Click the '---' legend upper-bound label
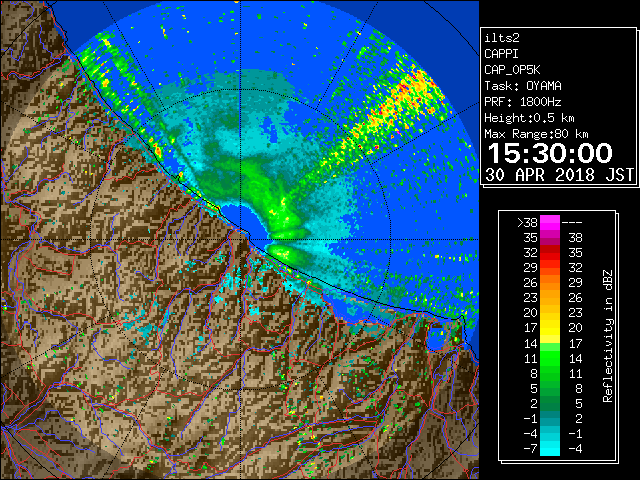Image resolution: width=640 pixels, height=480 pixels. (x=572, y=223)
